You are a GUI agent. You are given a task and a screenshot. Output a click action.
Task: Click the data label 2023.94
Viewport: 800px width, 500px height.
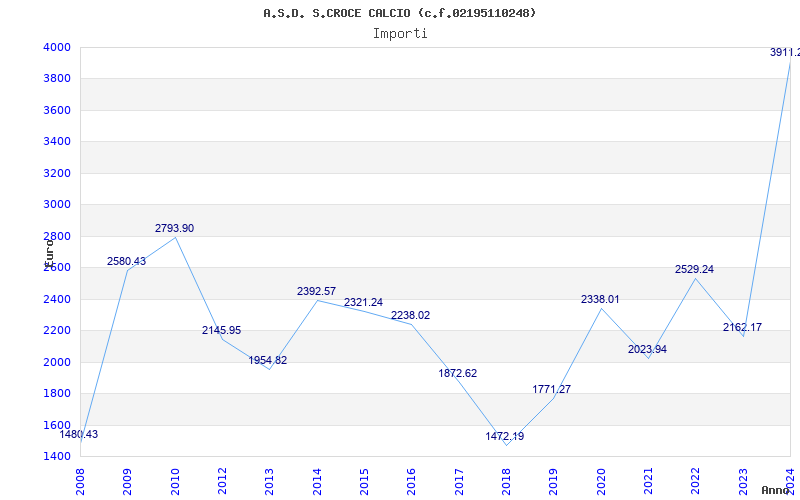pyautogui.click(x=647, y=349)
